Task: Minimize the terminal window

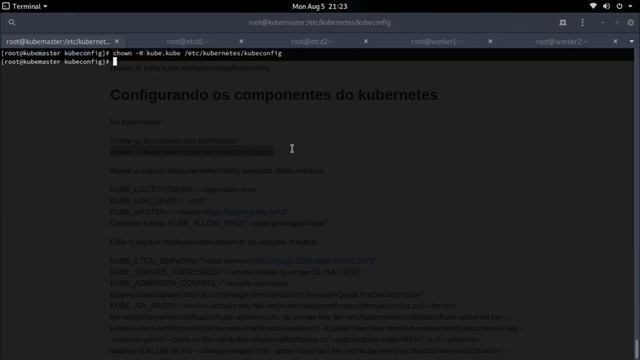Action: (602, 22)
